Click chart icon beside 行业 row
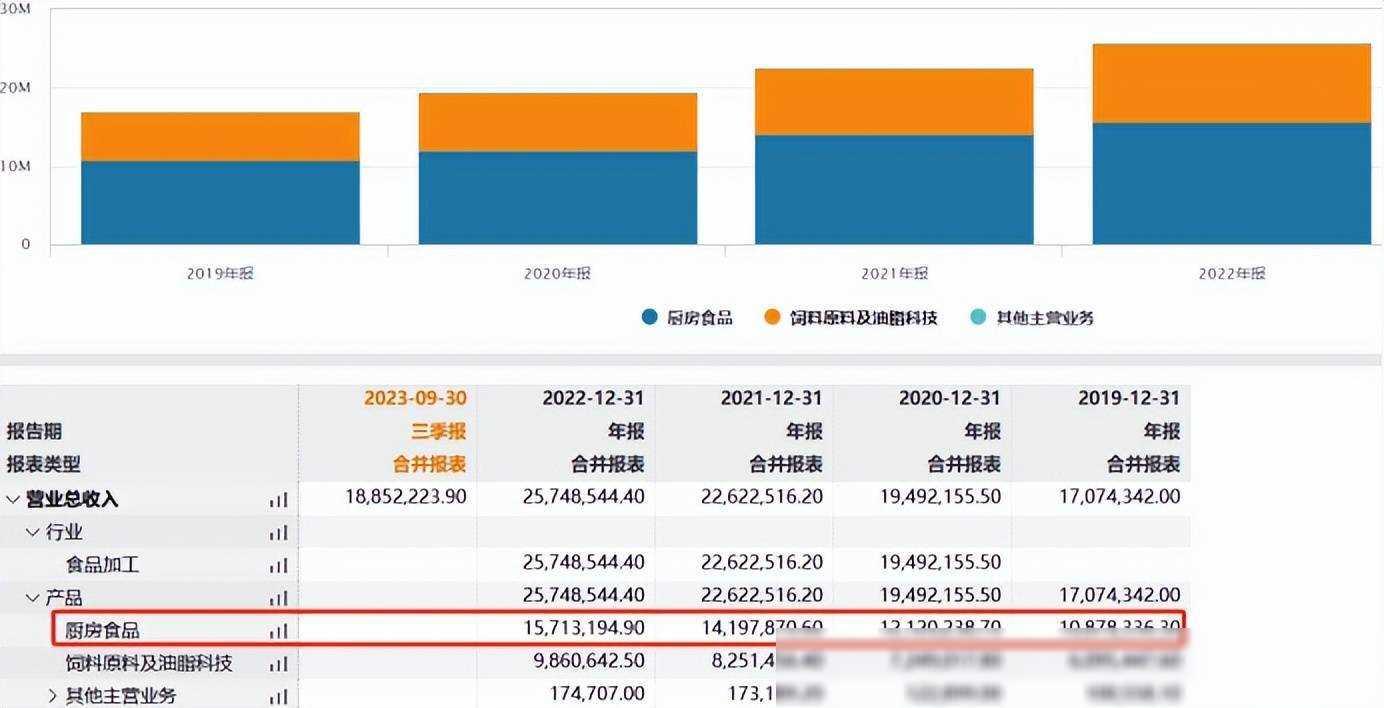Screen dimensions: 1384x708 tap(278, 533)
